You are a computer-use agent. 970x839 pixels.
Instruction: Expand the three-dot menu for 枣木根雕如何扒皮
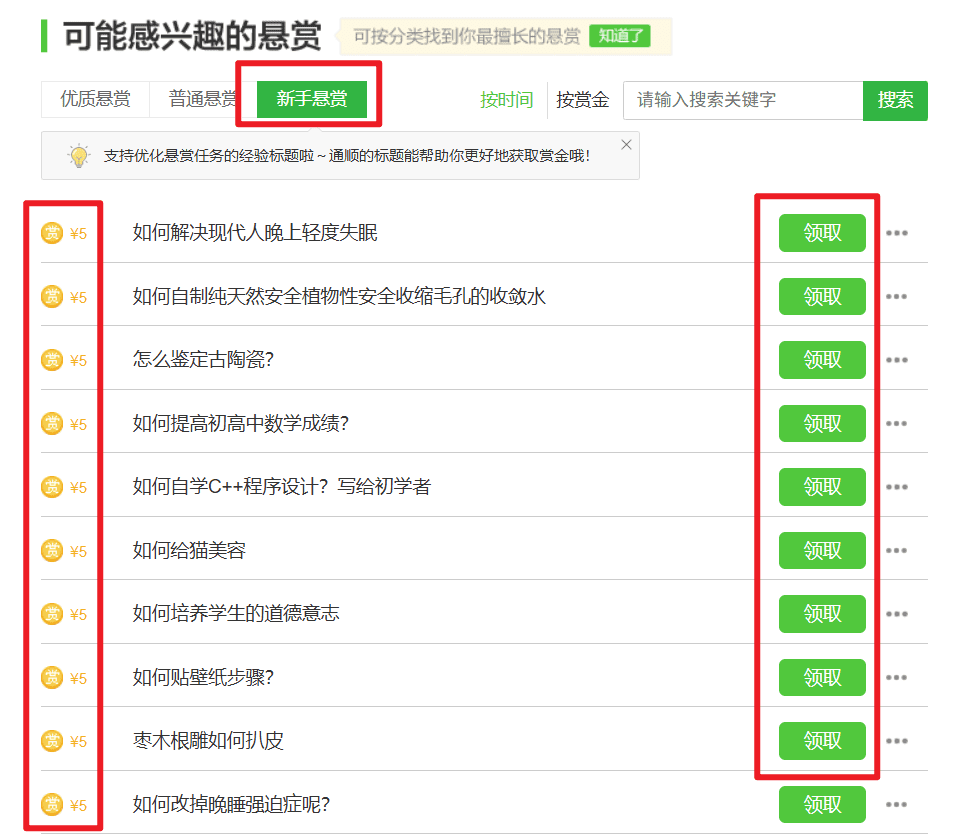coord(897,741)
